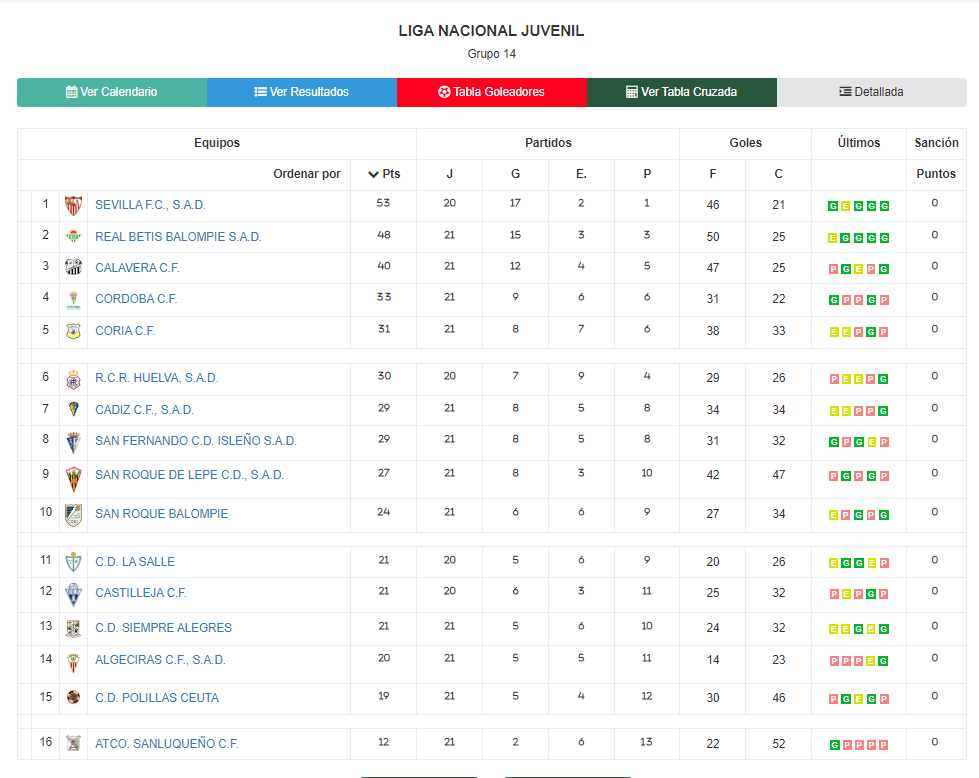The height and width of the screenshot is (778, 979).
Task: Open SEVILLA F.C., S.A.D. team link
Action: 150,205
